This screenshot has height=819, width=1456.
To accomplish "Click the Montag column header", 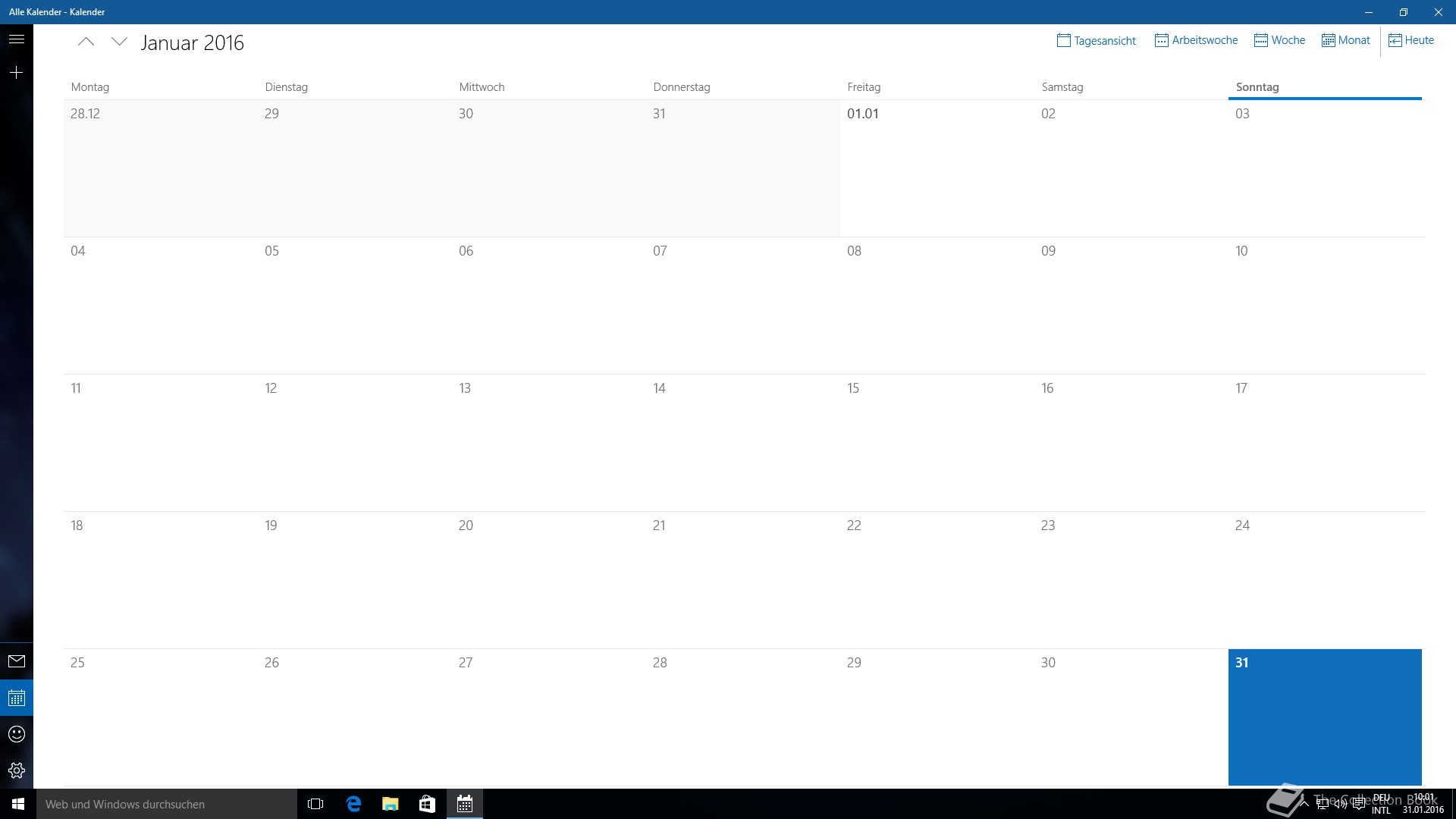I will 90,87.
